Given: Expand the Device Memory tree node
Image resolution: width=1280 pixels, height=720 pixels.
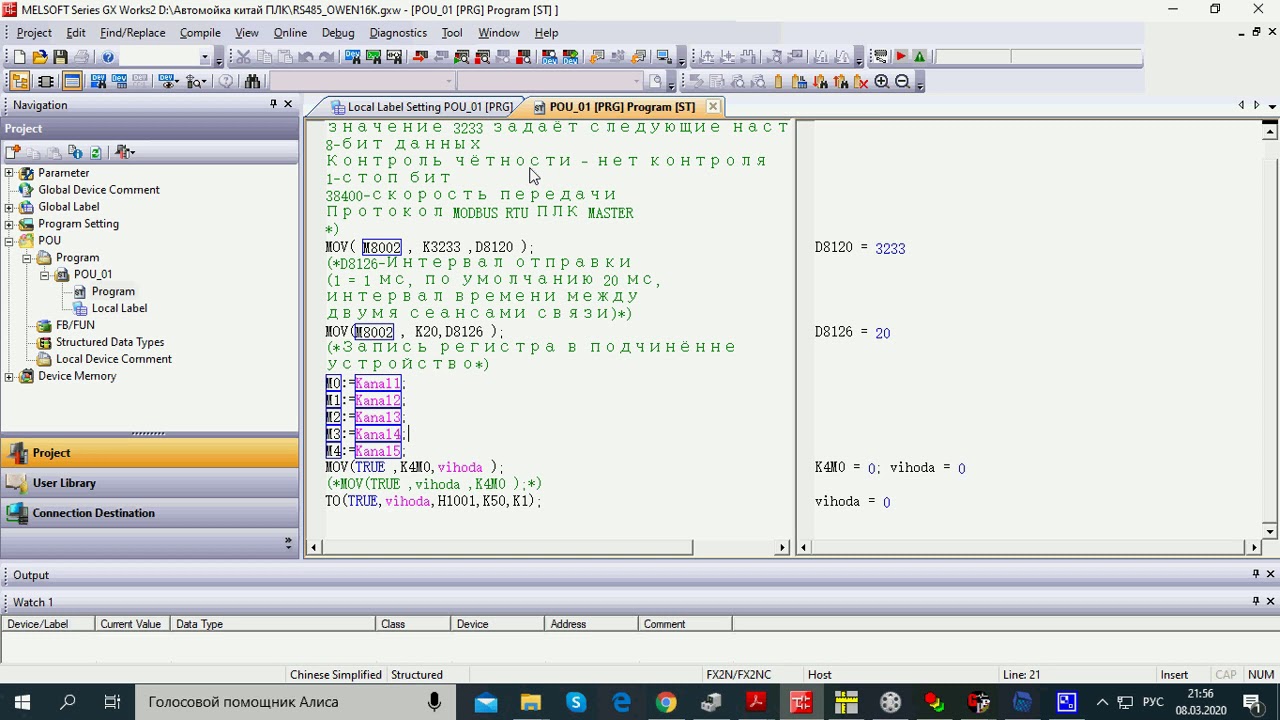Looking at the screenshot, I should tap(9, 377).
